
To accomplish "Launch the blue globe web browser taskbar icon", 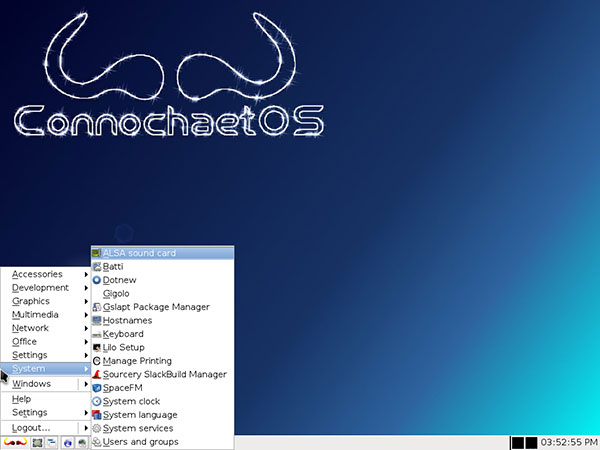I will pos(68,443).
